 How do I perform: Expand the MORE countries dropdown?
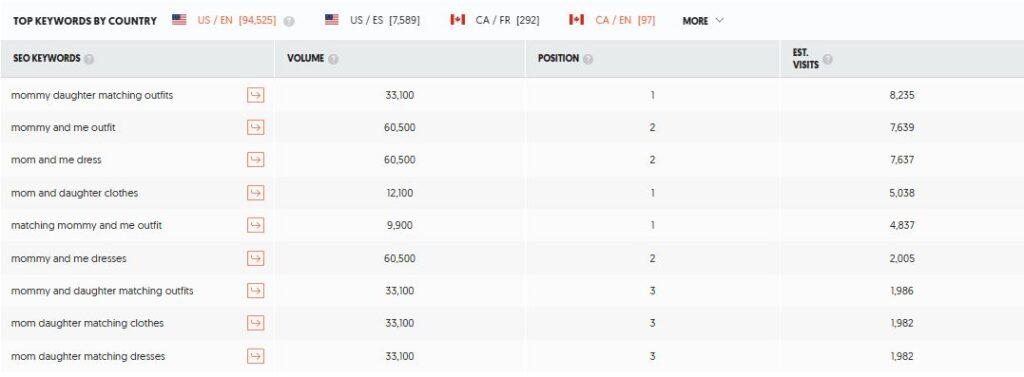click(703, 21)
